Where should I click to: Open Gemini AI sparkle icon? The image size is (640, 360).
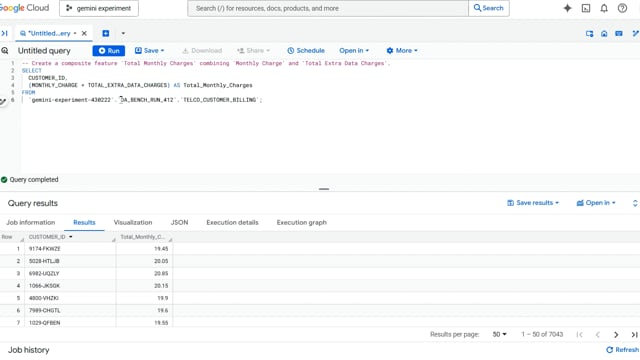[567, 8]
